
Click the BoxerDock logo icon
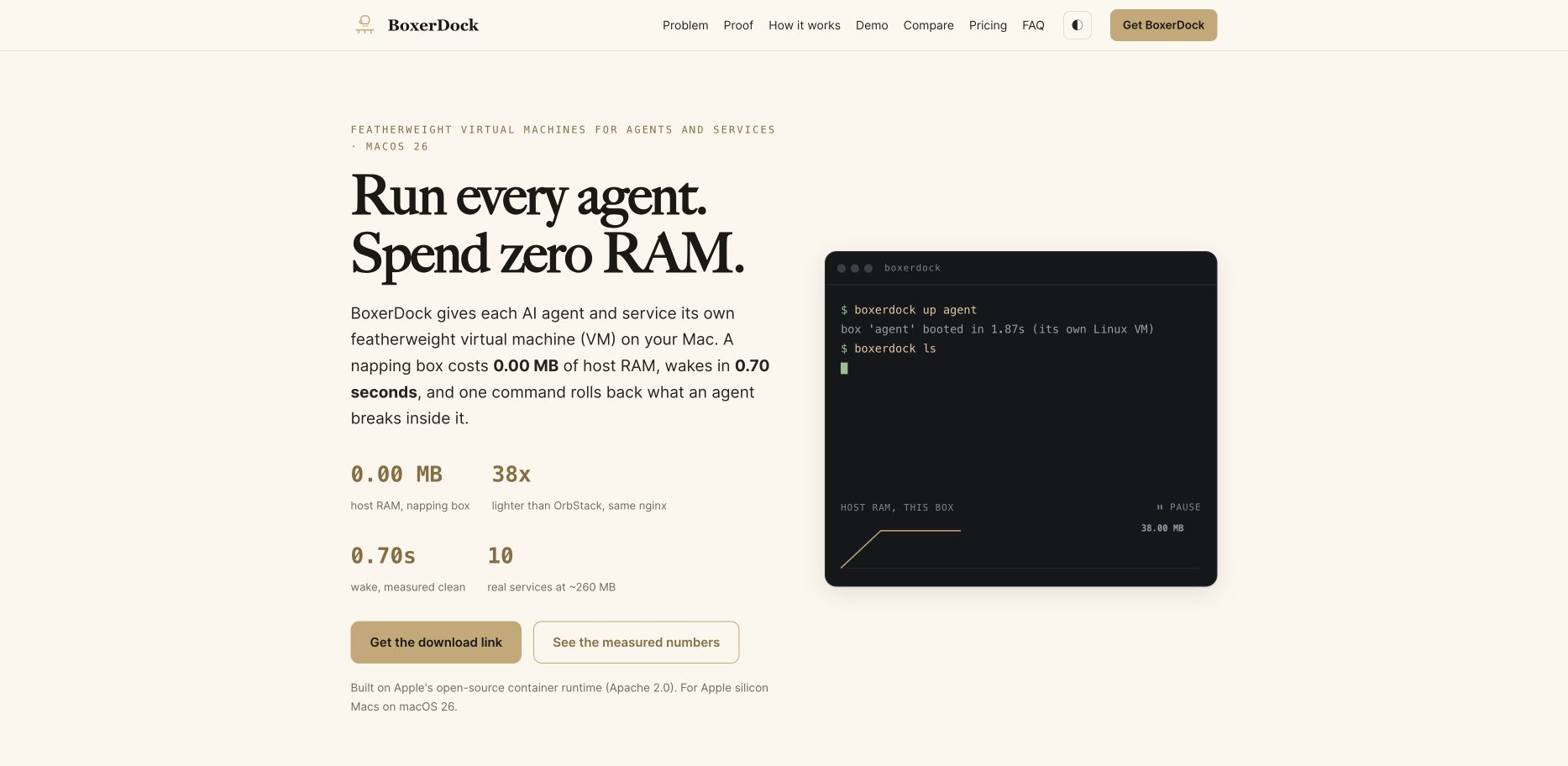point(364,25)
